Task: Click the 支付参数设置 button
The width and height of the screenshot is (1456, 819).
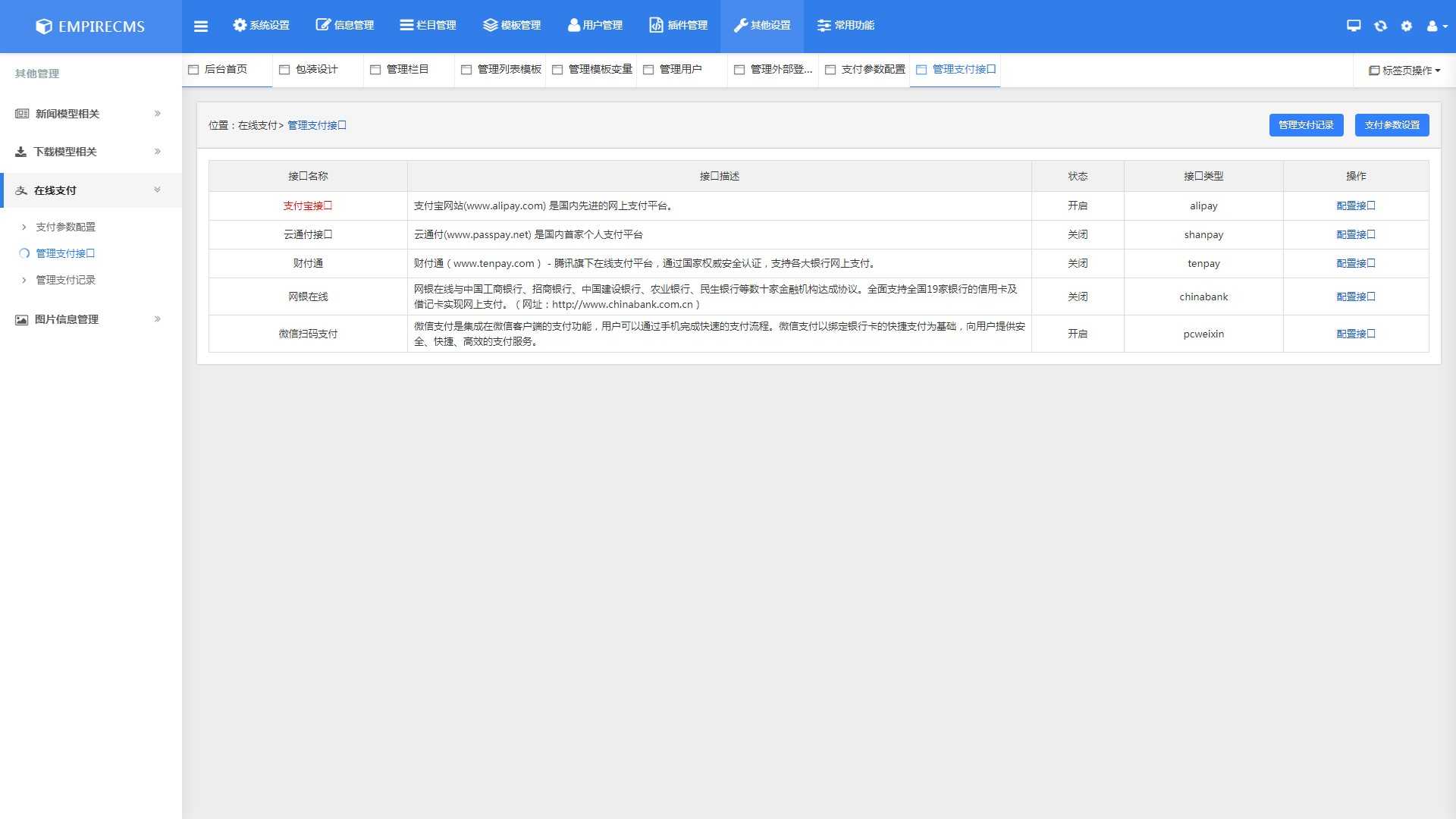Action: click(x=1392, y=125)
